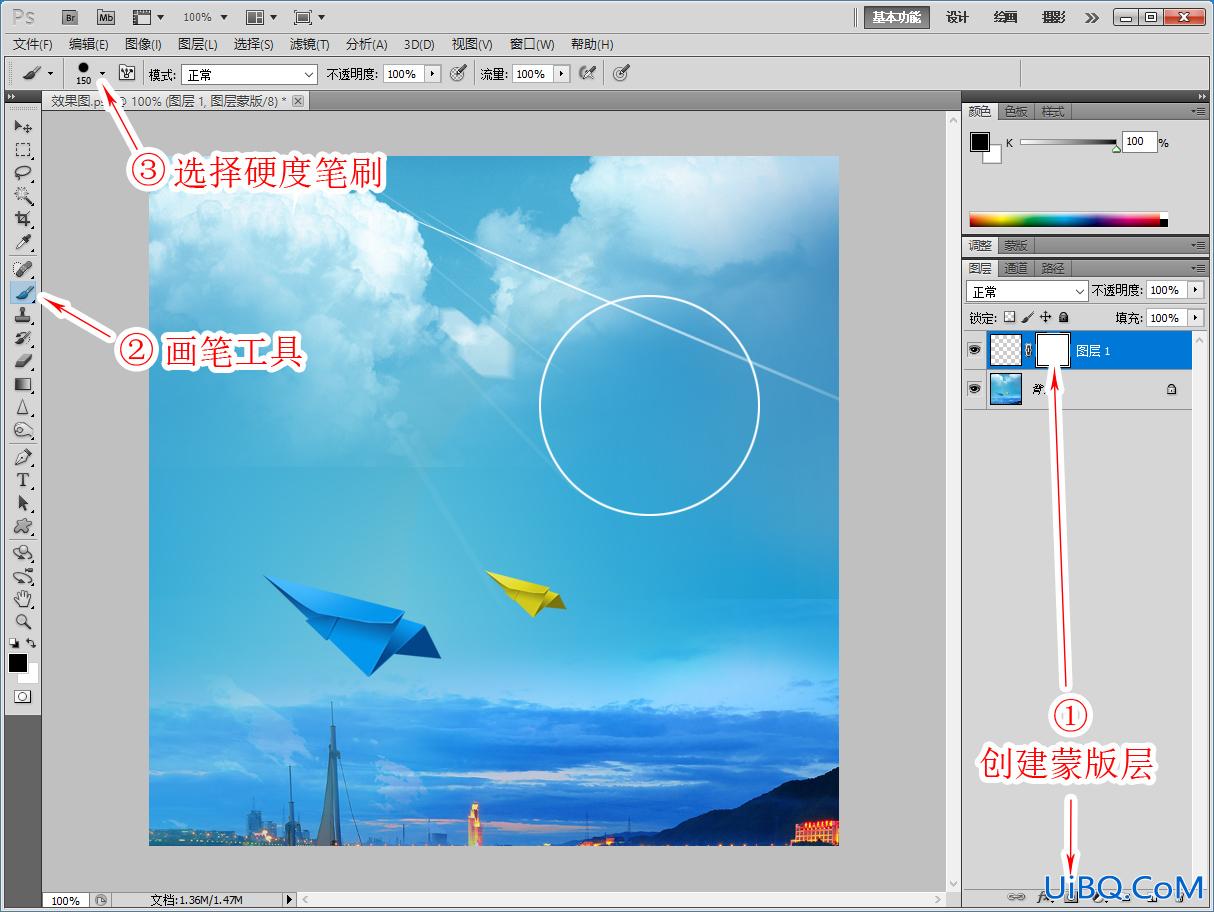Open the brush 模式 dropdown

pyautogui.click(x=249, y=74)
